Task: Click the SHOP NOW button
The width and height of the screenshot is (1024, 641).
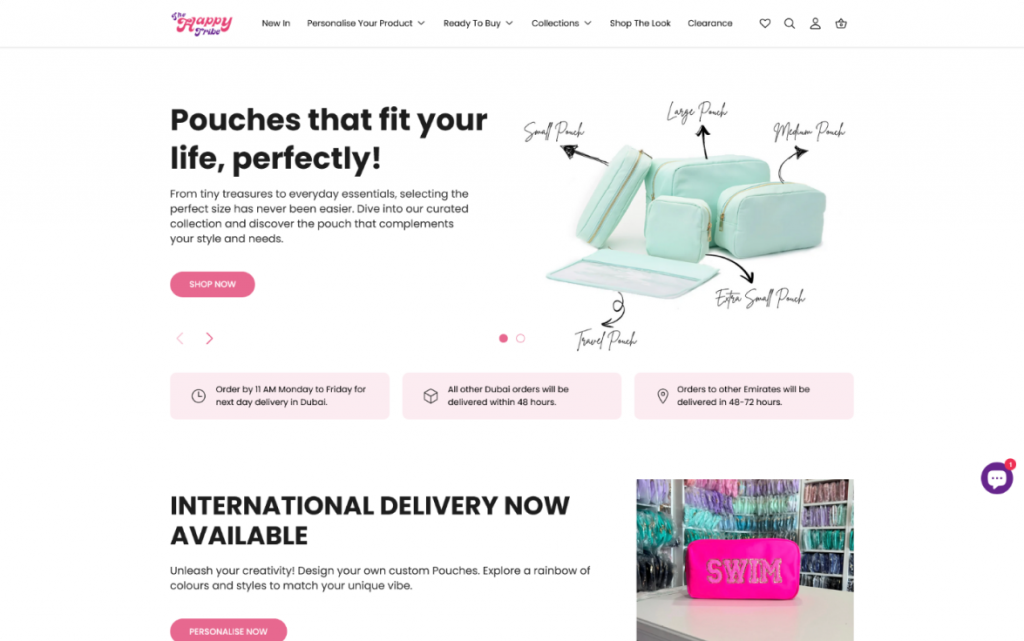Action: coord(212,285)
